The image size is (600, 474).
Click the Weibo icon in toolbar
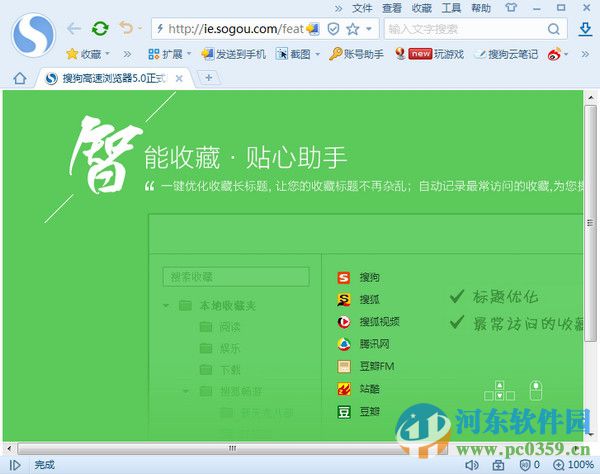554,54
